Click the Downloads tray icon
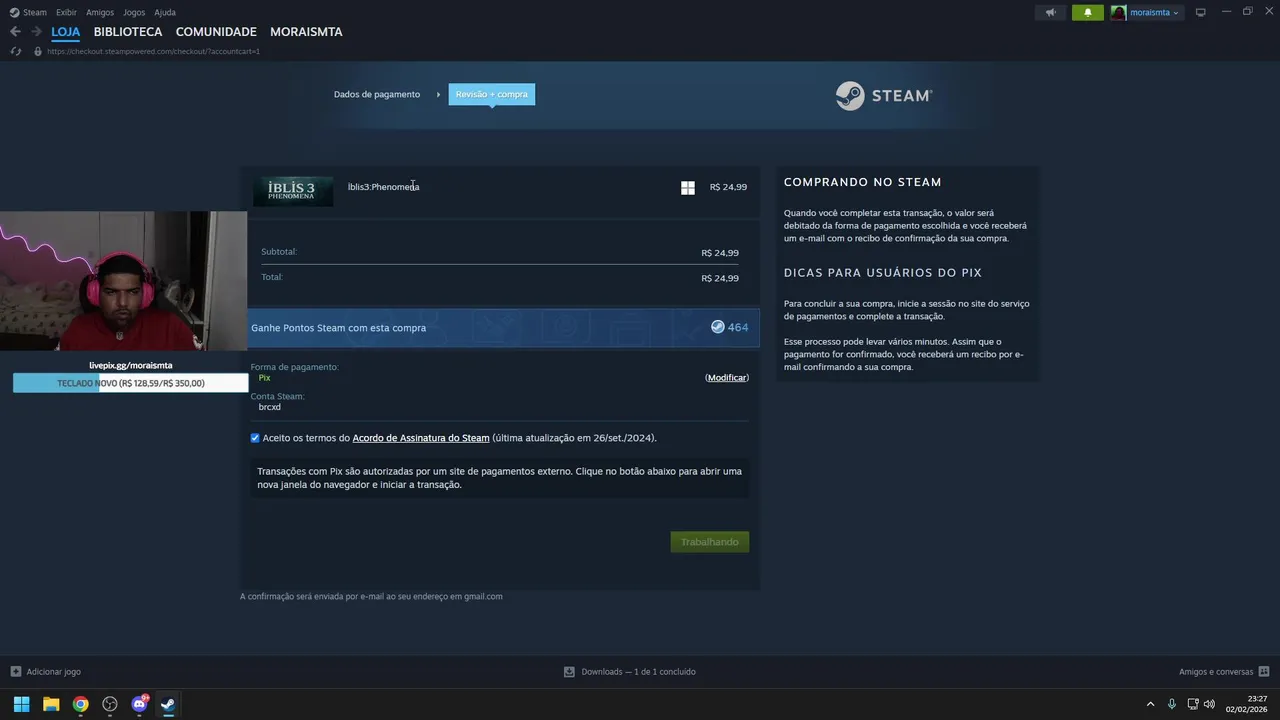 click(569, 672)
